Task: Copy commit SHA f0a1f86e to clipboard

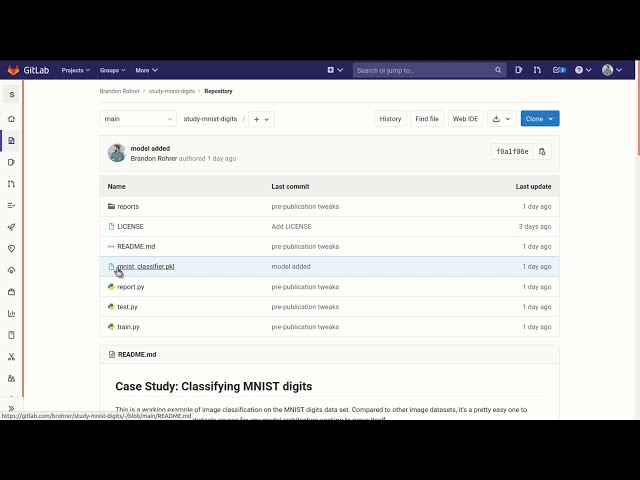Action: click(x=542, y=152)
